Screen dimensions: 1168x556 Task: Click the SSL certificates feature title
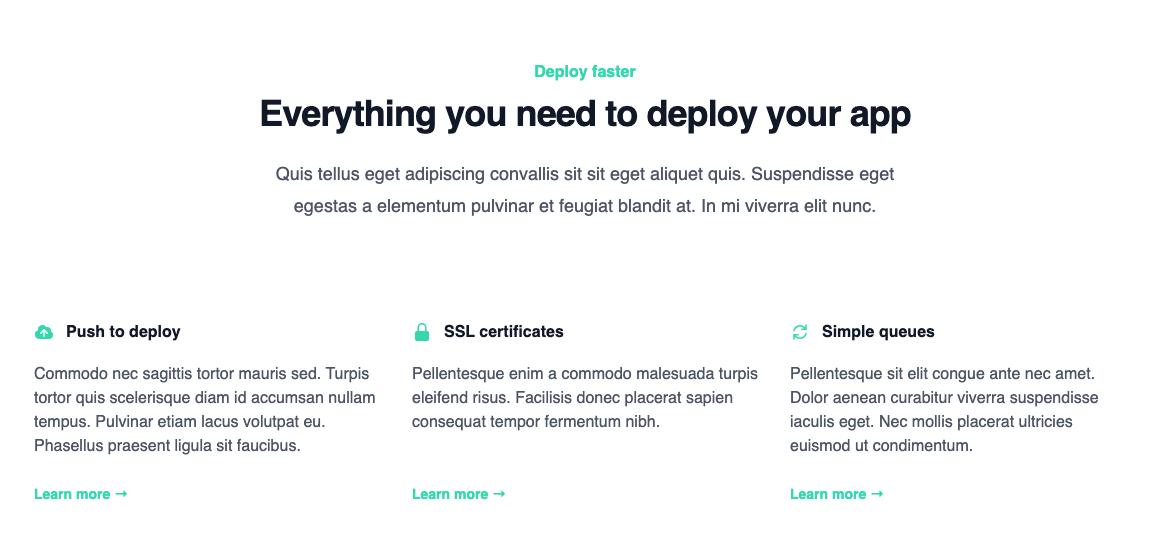[503, 332]
